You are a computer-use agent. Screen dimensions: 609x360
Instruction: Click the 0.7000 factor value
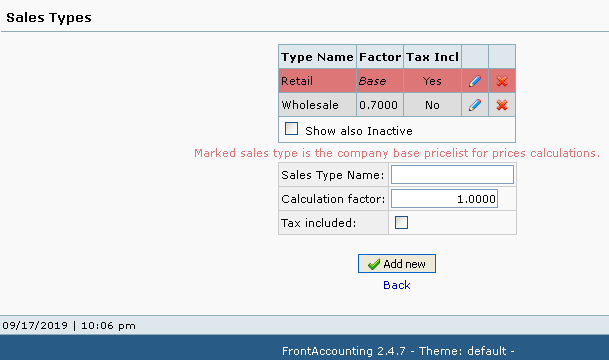378,105
